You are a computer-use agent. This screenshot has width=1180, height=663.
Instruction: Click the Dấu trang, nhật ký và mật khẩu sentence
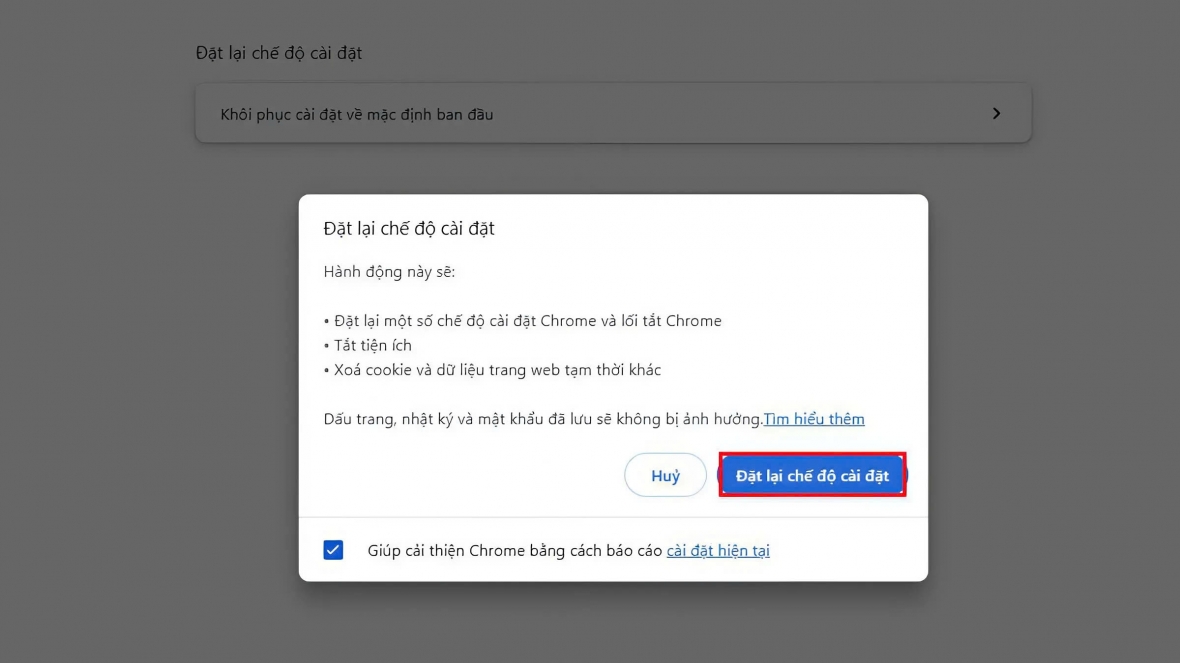[543, 419]
